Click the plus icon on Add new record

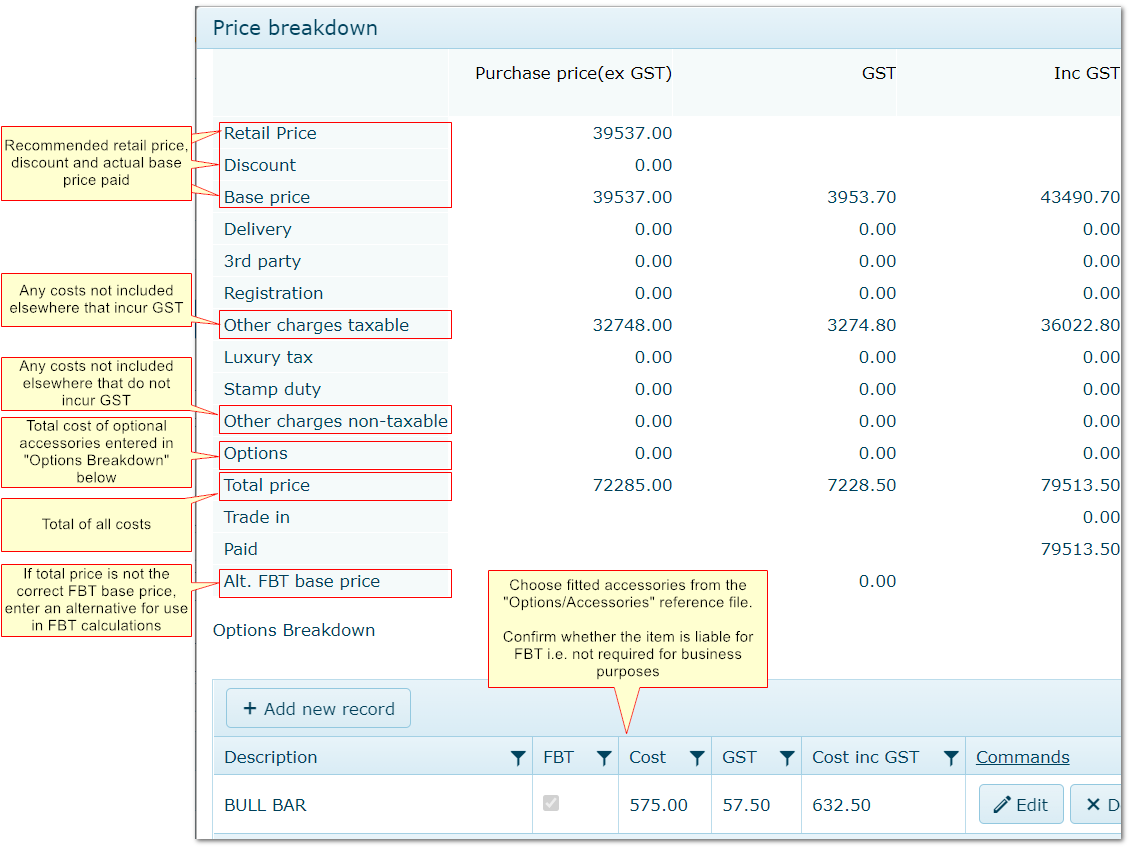tap(250, 709)
